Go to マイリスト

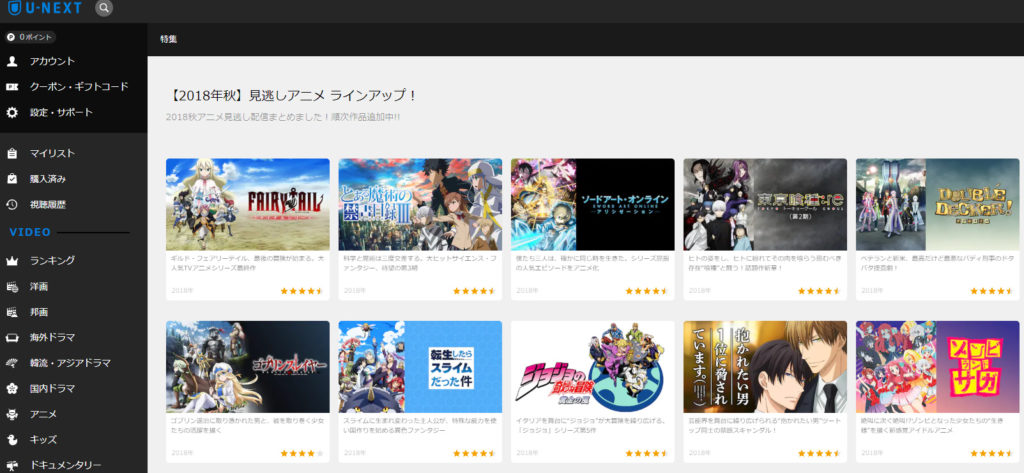(x=52, y=154)
